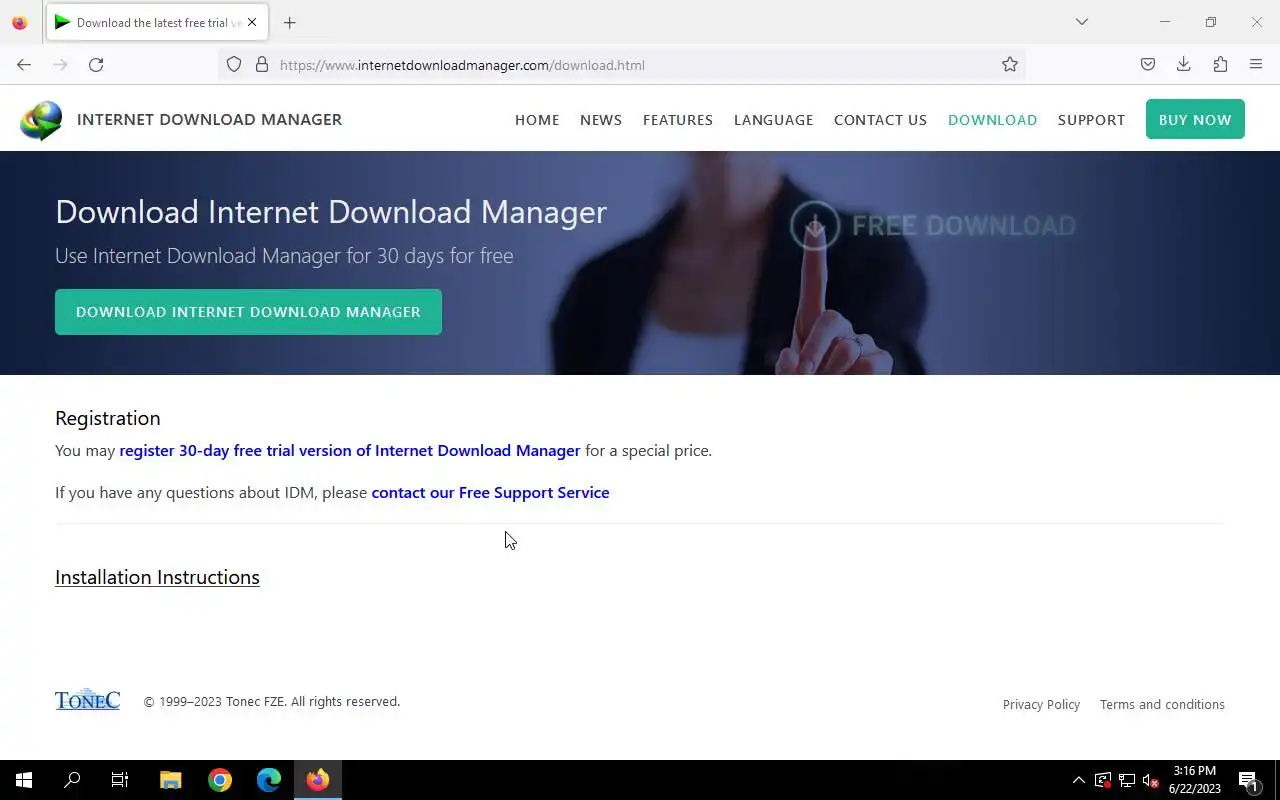Viewport: 1280px width, 800px height.
Task: Open the Privacy Policy link
Action: [x=1041, y=705]
